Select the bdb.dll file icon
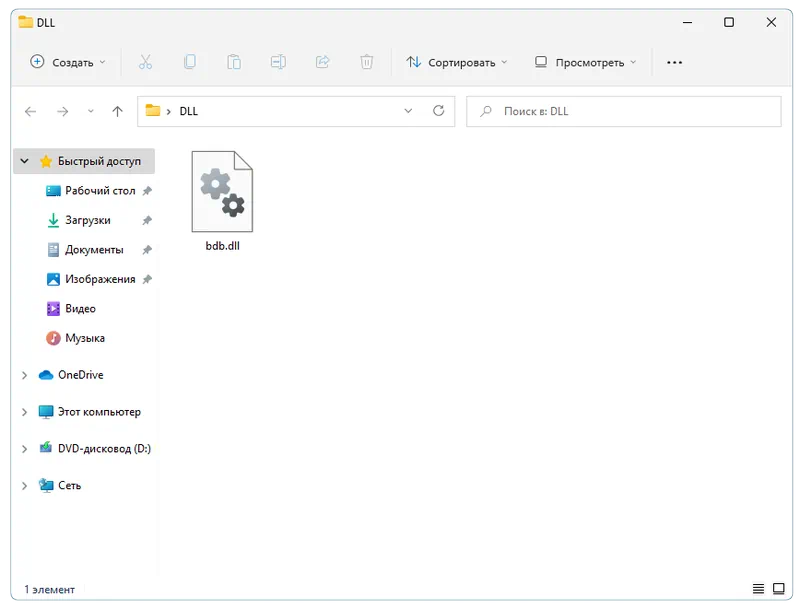Image resolution: width=800 pixels, height=609 pixels. click(222, 191)
